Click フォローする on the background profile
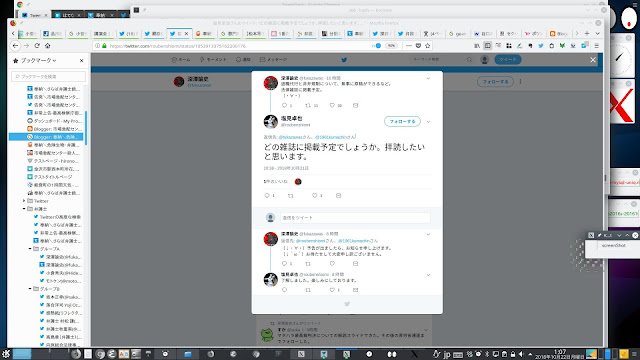Image resolution: width=640 pixels, height=360 pixels. 495,82
